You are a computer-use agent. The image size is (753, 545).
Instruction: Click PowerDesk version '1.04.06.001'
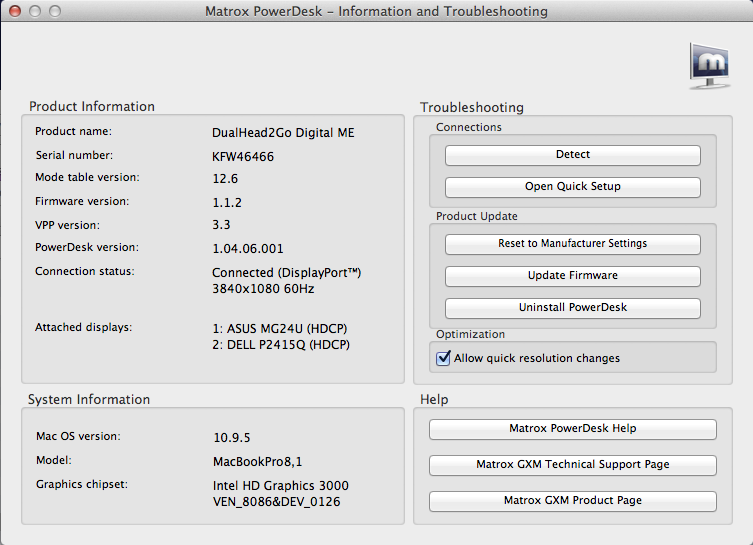tap(248, 249)
